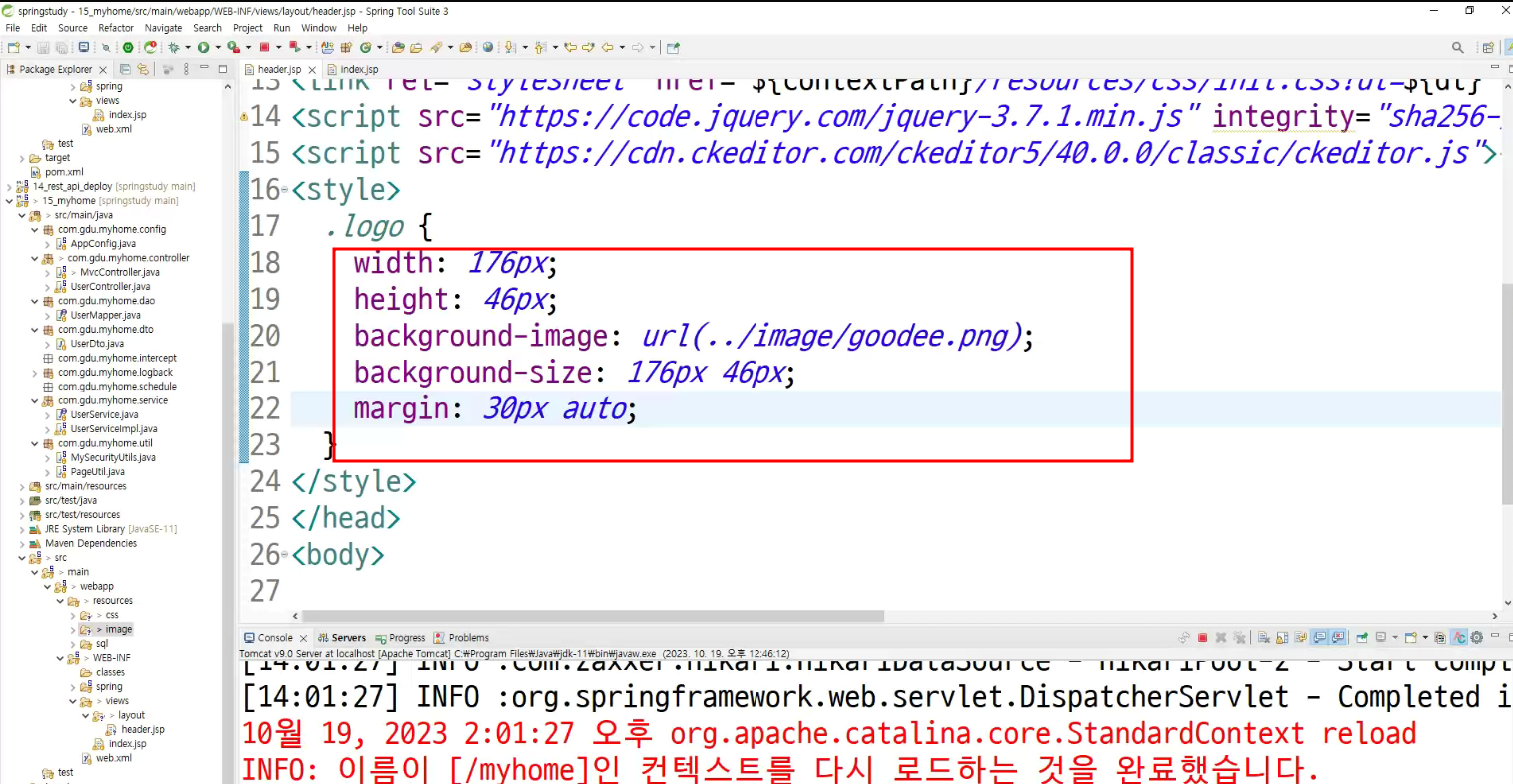Open the console settings gear icon

click(x=1476, y=637)
